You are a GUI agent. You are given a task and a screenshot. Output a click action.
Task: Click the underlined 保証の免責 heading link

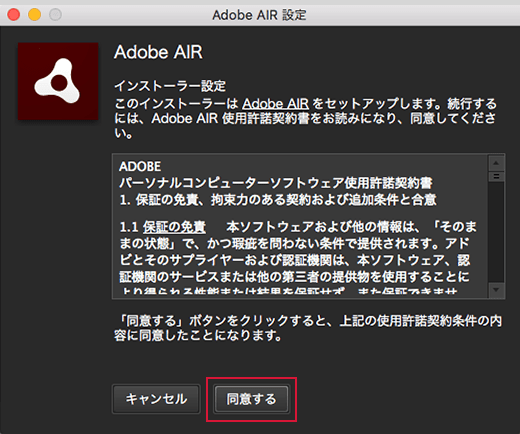click(174, 227)
